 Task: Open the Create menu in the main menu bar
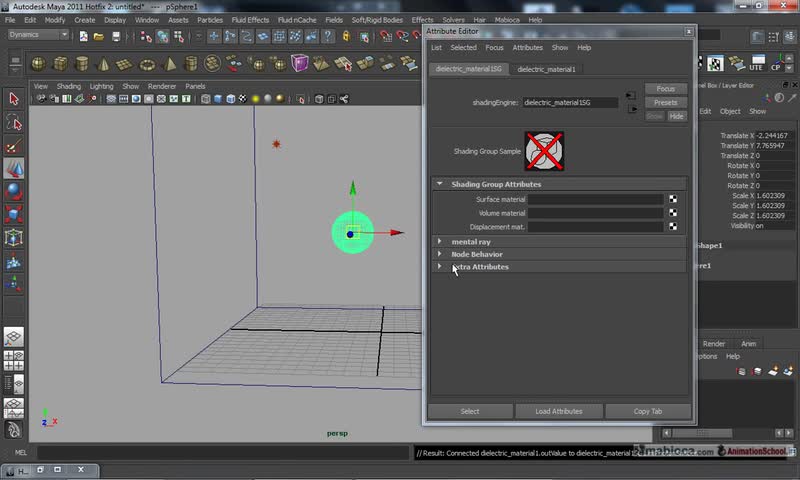click(x=85, y=20)
